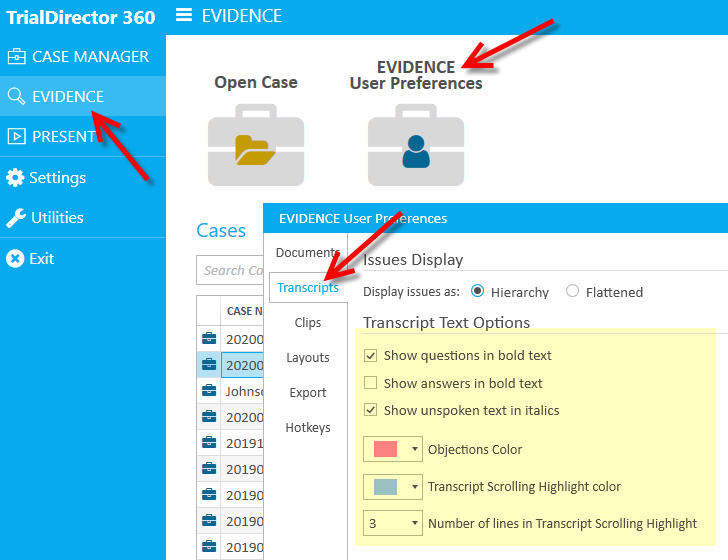Click the teal Scrolling Highlight color swatch
Viewport: 728px width, 560px height.
(x=385, y=487)
